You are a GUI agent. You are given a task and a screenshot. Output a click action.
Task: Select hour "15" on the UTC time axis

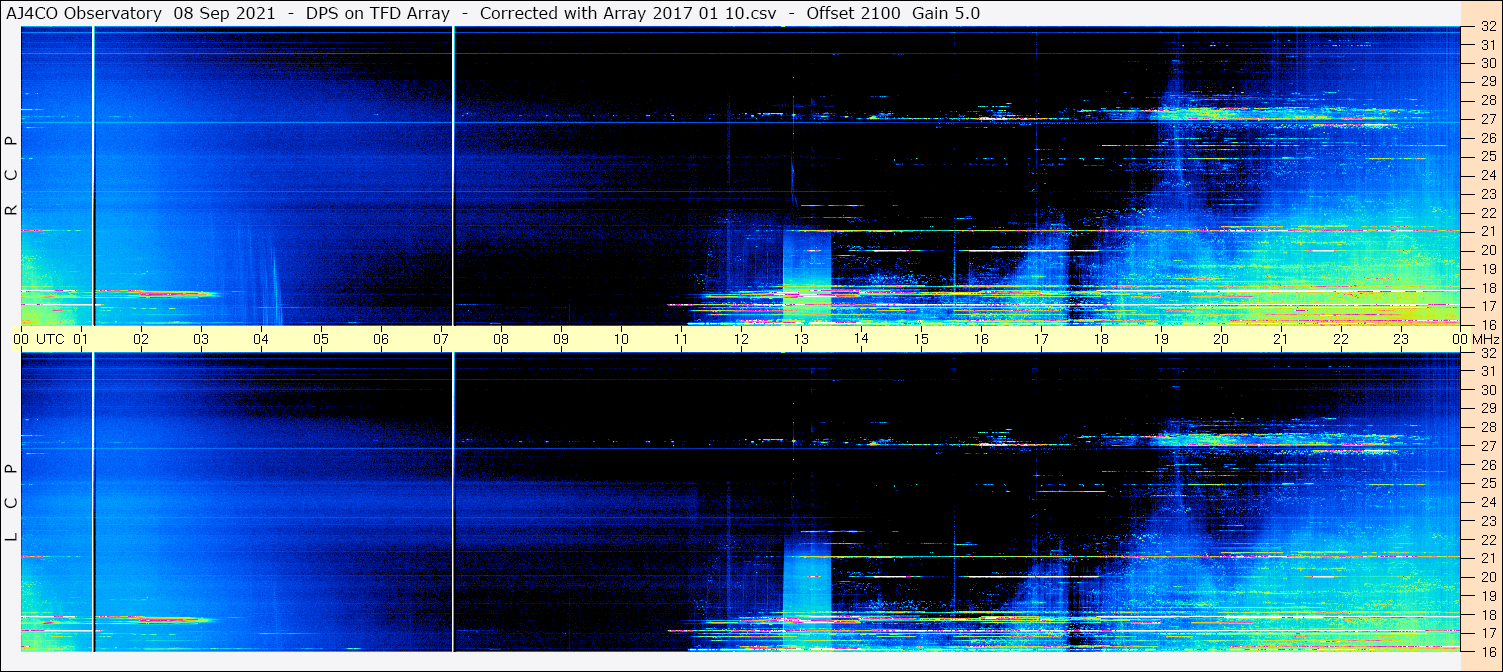[921, 339]
